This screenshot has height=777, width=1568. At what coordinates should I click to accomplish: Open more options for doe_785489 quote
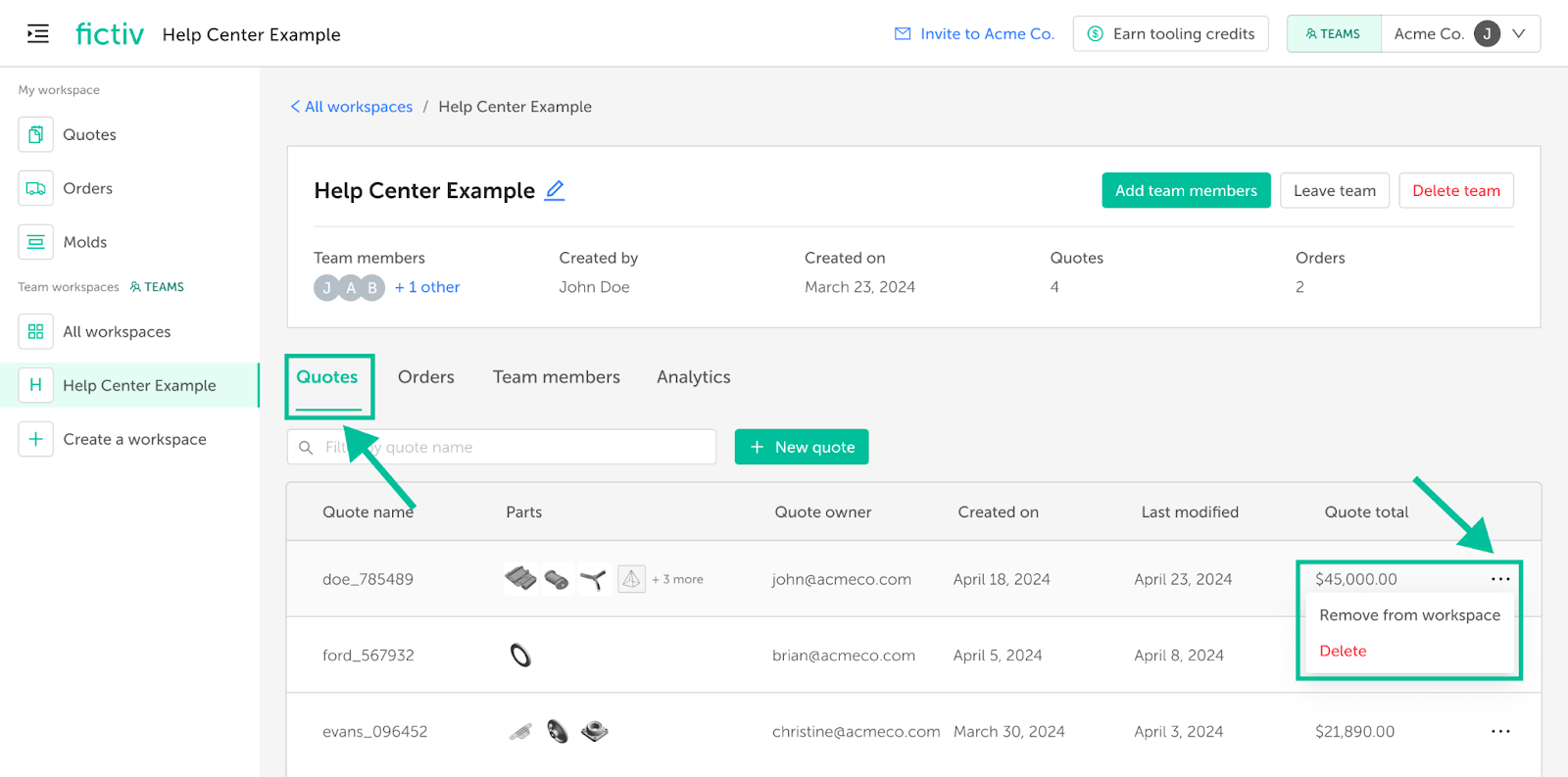[1500, 579]
